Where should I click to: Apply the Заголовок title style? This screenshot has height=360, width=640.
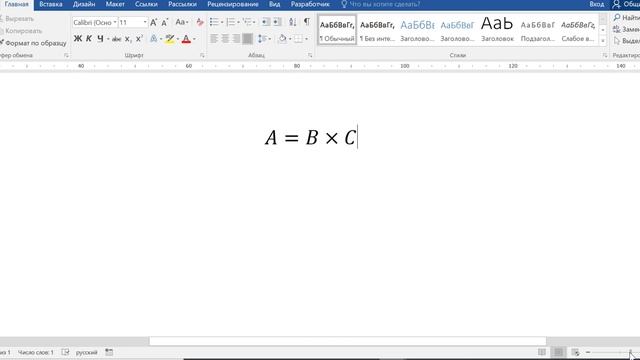[497, 30]
